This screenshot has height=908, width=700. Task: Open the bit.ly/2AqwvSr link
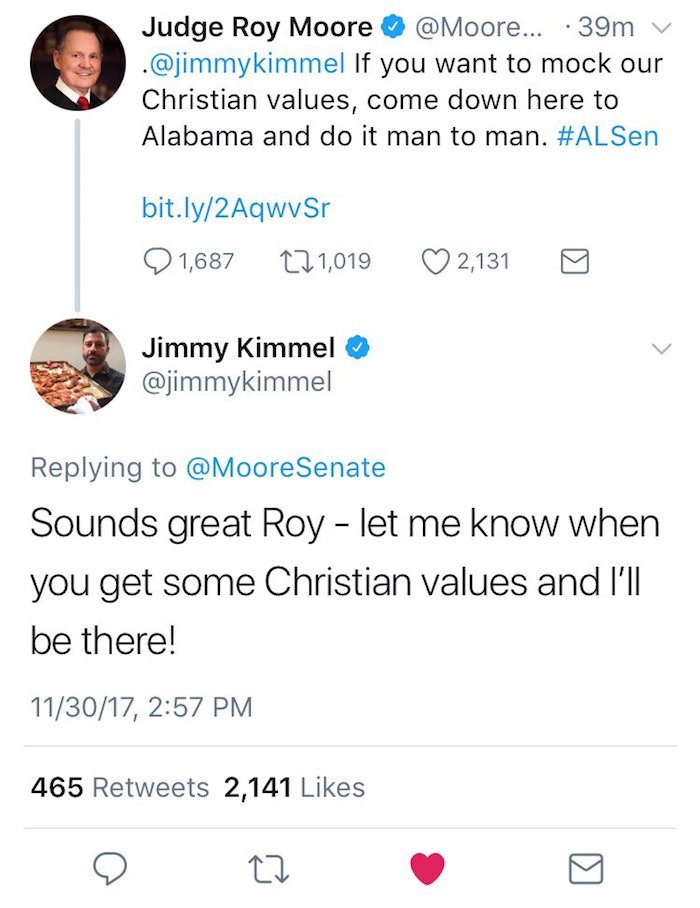pyautogui.click(x=236, y=208)
